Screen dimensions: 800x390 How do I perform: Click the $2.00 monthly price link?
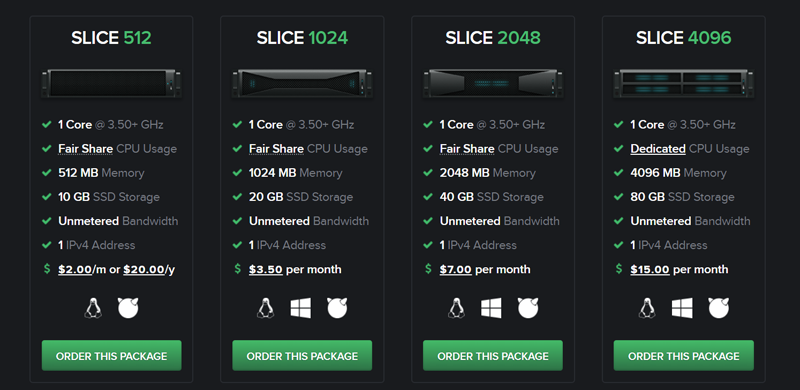[x=75, y=270]
